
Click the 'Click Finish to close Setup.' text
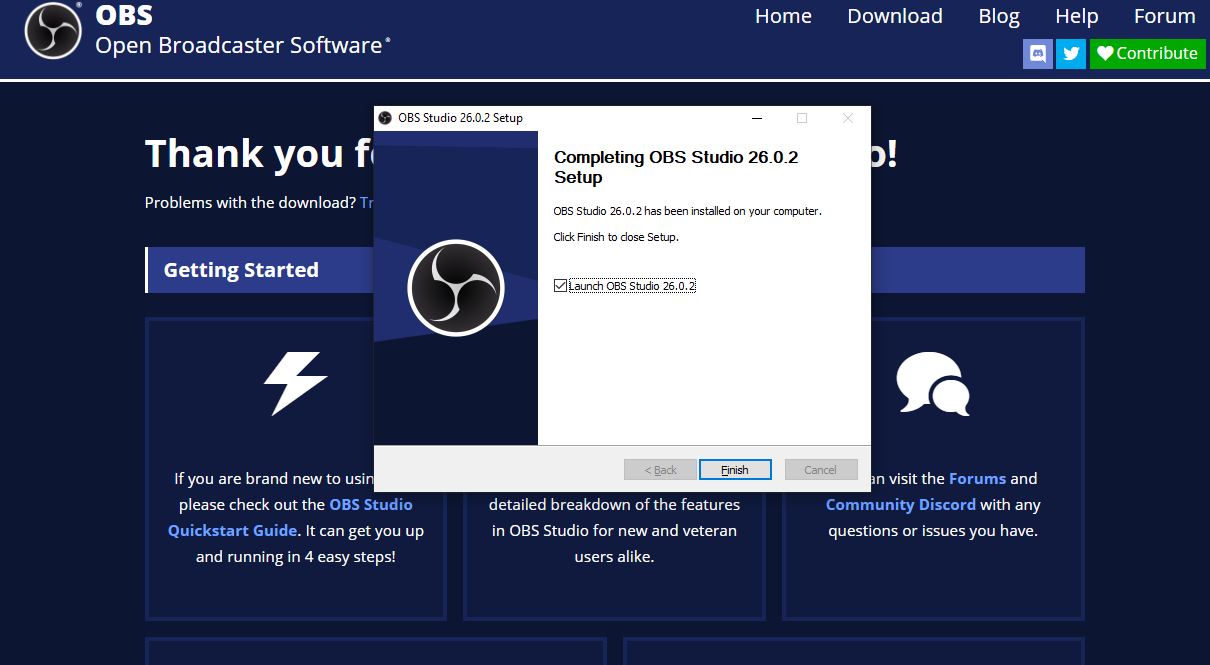(x=616, y=237)
